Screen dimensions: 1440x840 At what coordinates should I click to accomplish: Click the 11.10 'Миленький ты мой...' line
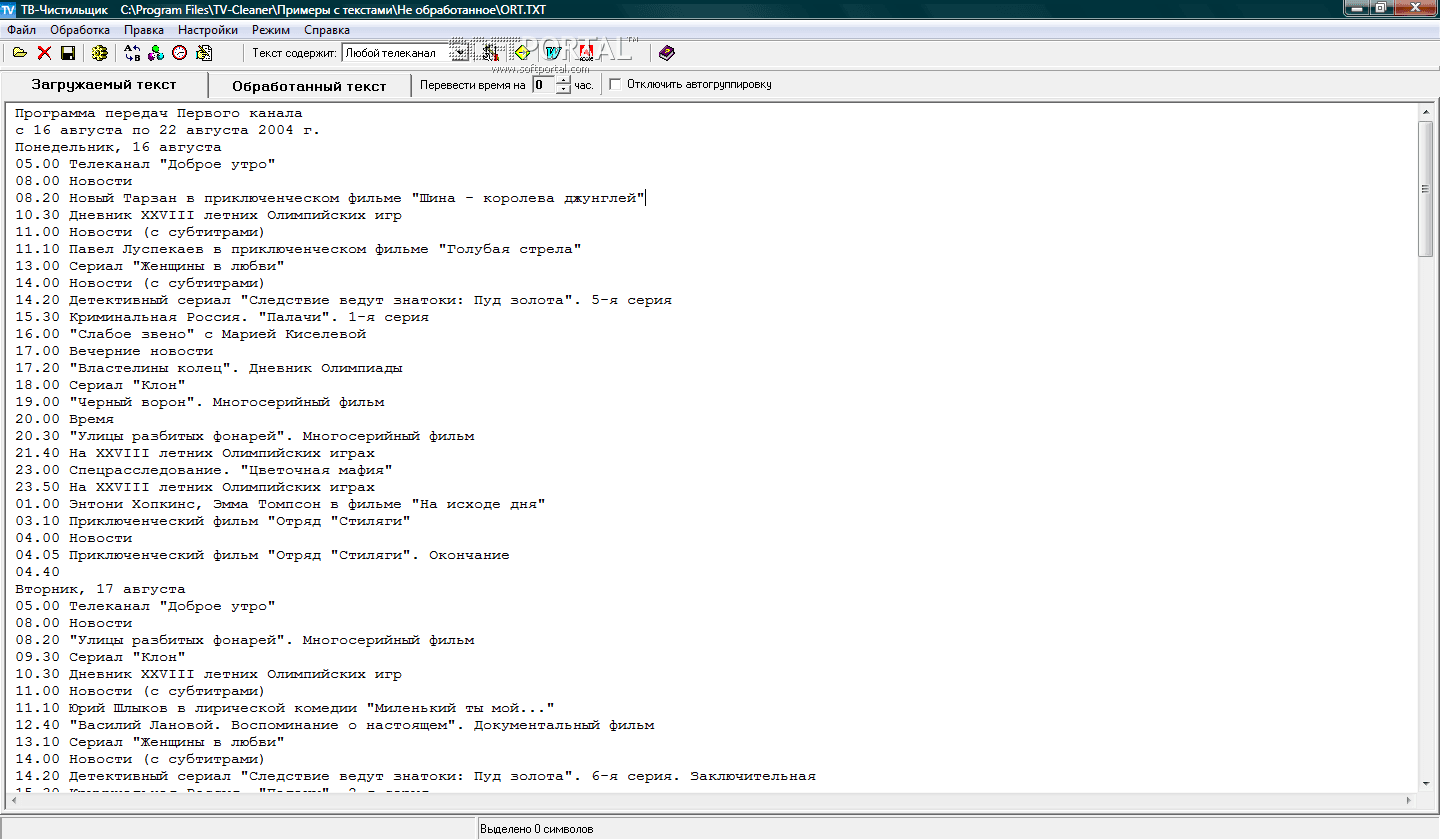(285, 708)
